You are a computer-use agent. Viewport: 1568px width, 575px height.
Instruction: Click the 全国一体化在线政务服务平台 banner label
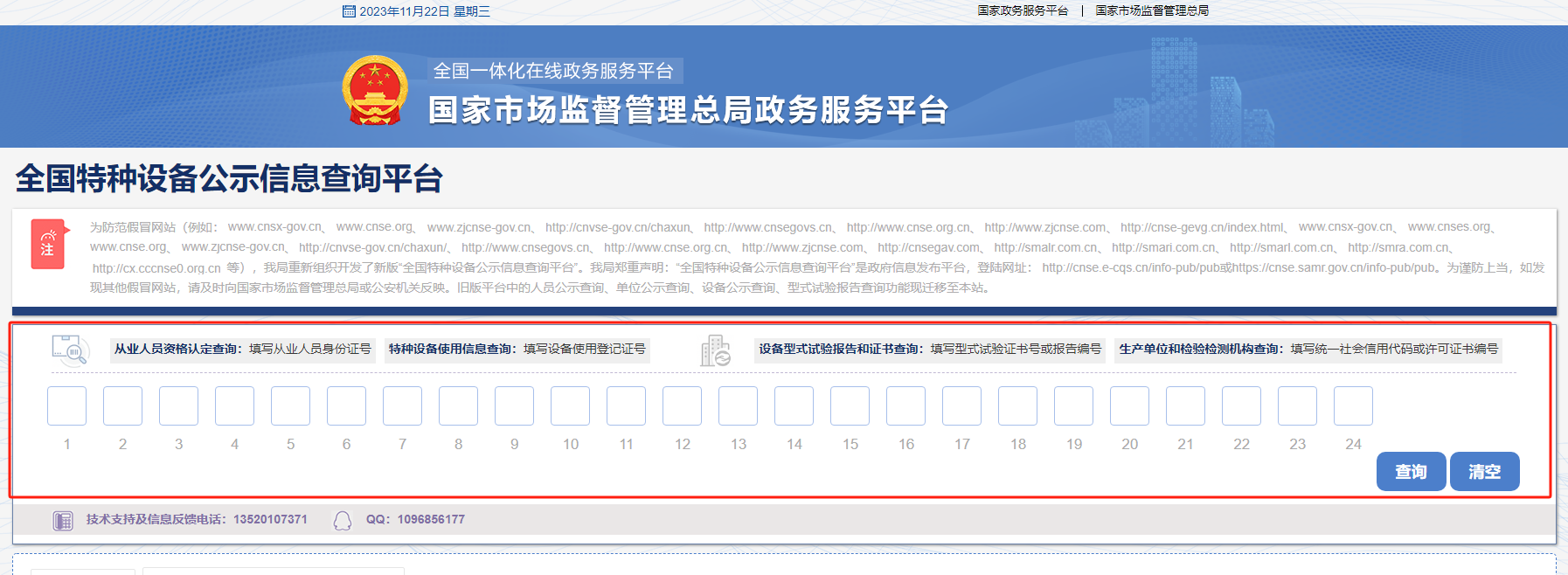click(x=554, y=71)
